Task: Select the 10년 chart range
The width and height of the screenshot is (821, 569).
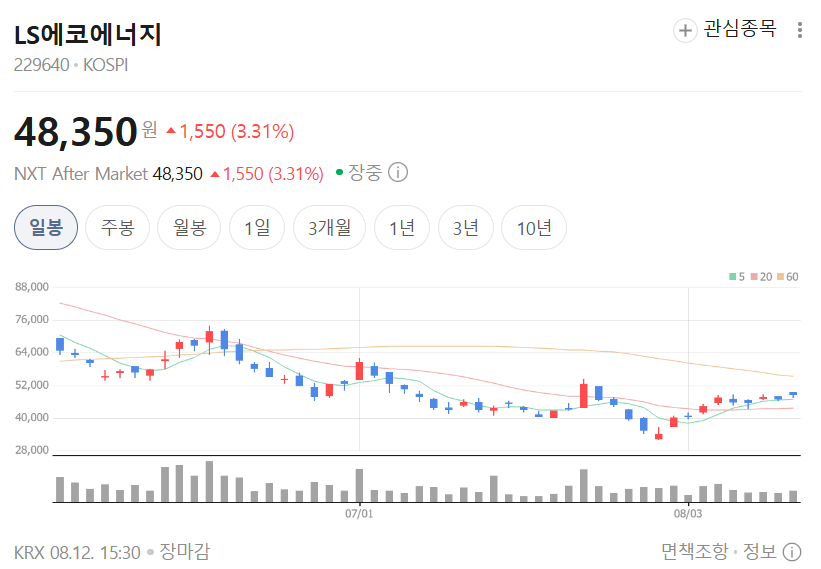Action: [534, 228]
